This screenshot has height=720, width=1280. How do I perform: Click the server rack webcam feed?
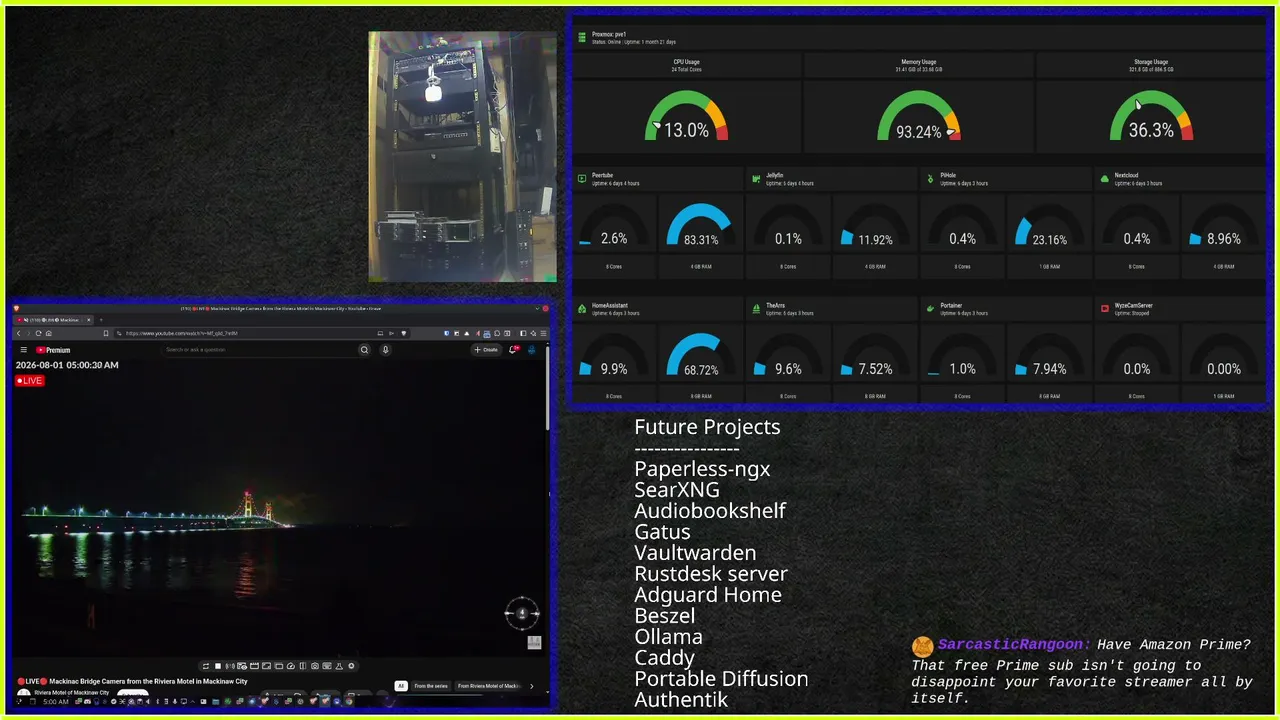coord(462,156)
